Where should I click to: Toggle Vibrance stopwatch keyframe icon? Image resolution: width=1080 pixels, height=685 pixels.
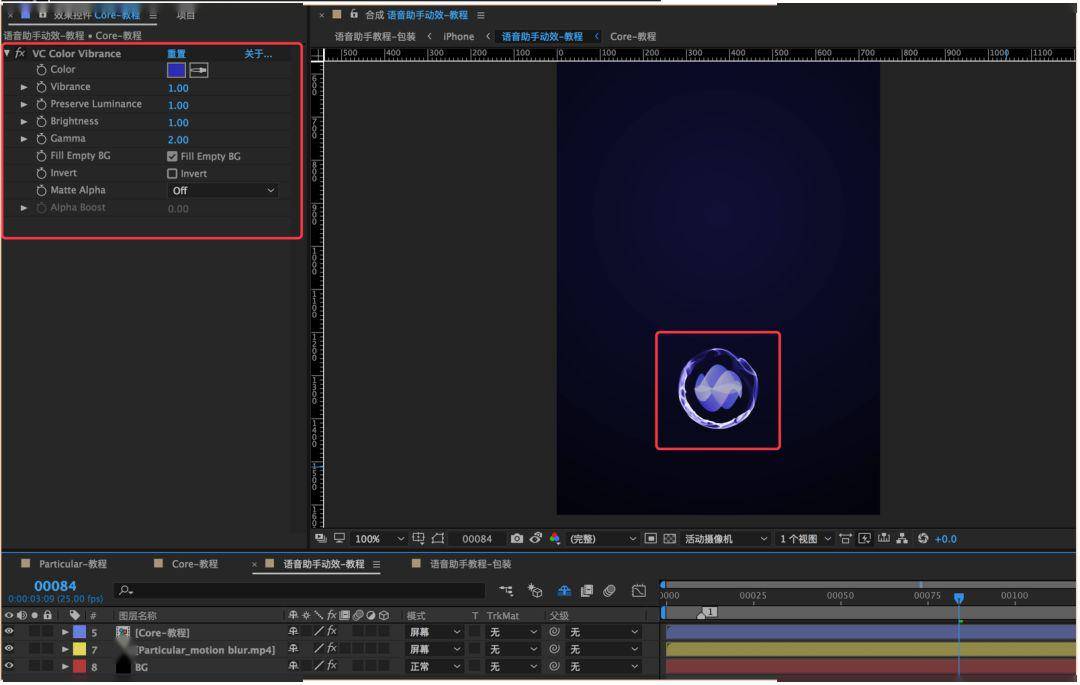pos(41,87)
